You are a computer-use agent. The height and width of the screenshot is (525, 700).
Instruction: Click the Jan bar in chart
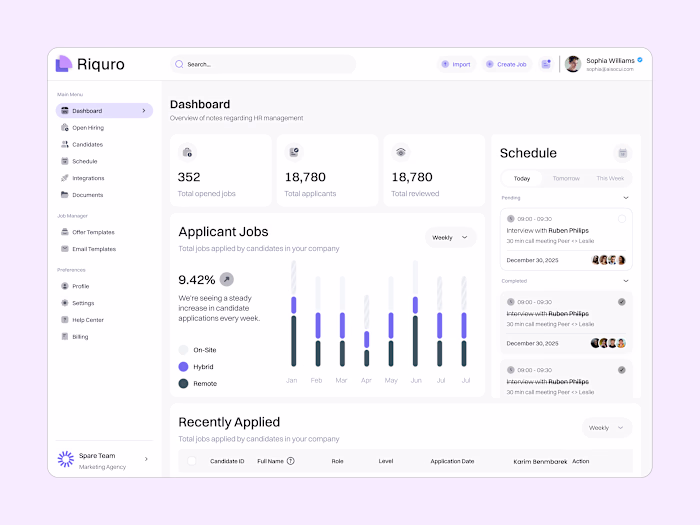[x=293, y=314]
